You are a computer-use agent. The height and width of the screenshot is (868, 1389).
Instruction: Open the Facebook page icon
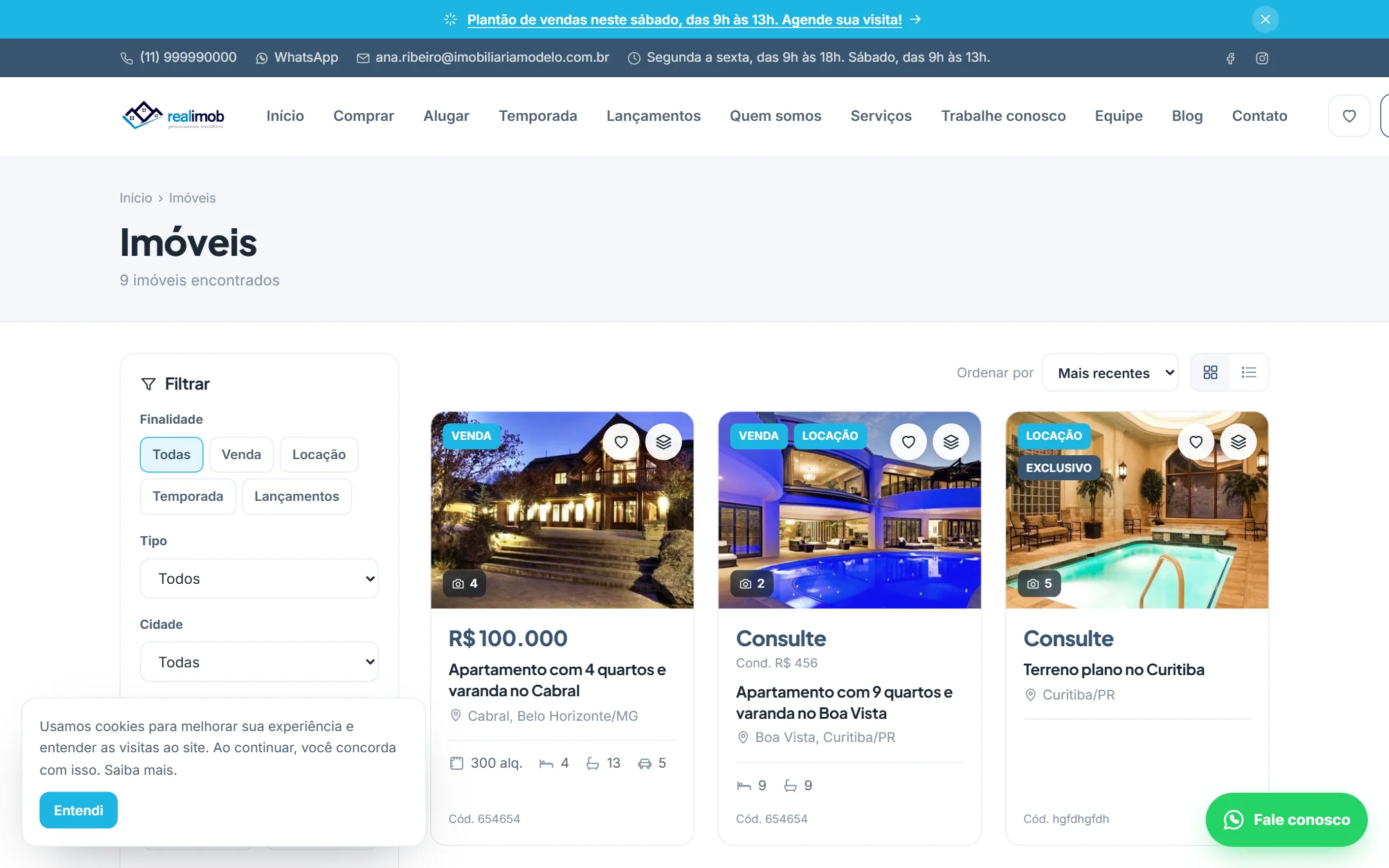1230,59
